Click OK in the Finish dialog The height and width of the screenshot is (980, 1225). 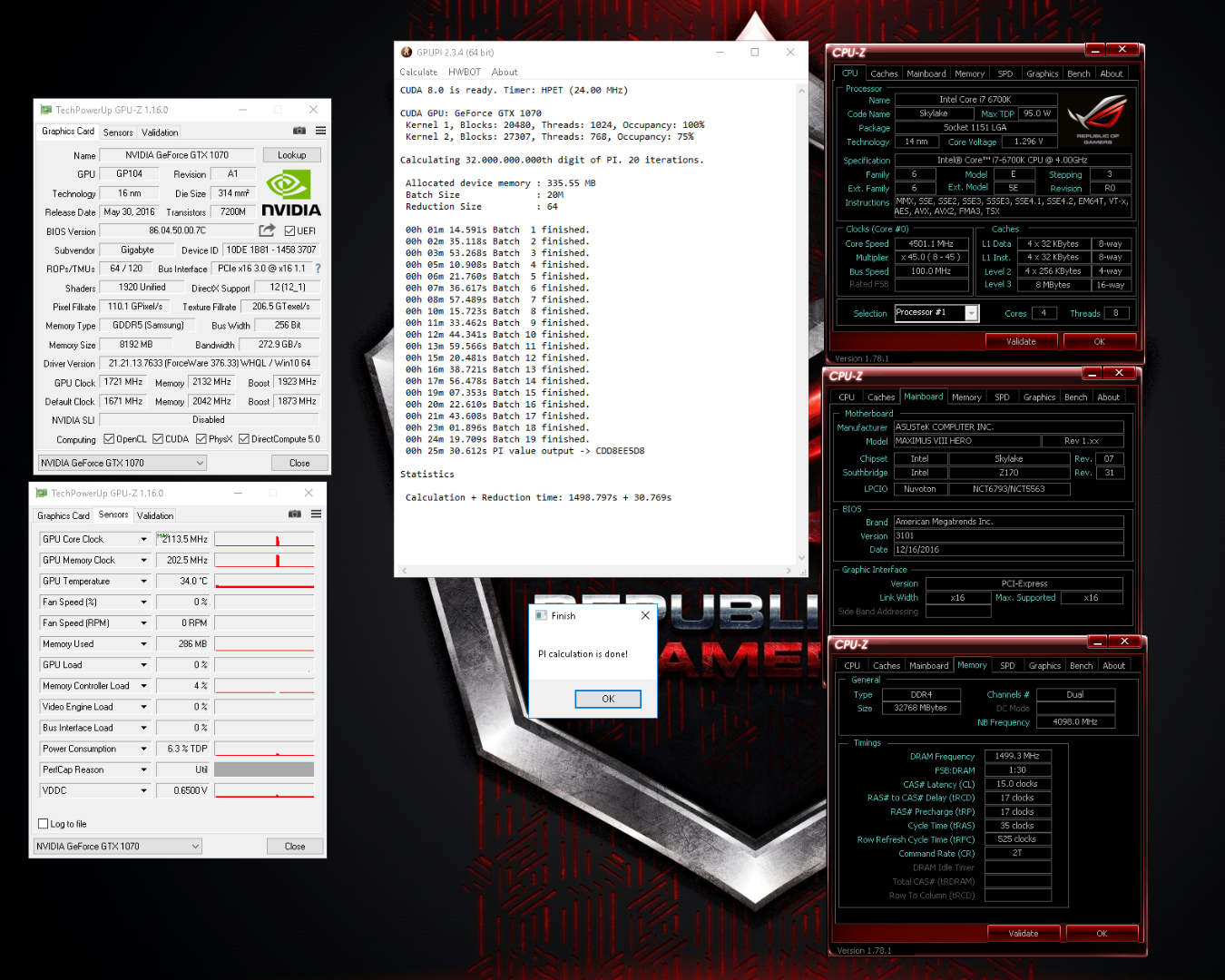pos(608,699)
